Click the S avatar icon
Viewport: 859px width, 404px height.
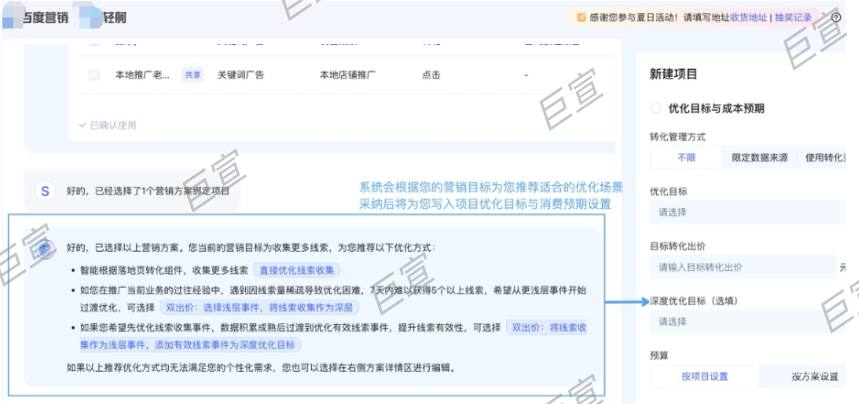pos(45,191)
